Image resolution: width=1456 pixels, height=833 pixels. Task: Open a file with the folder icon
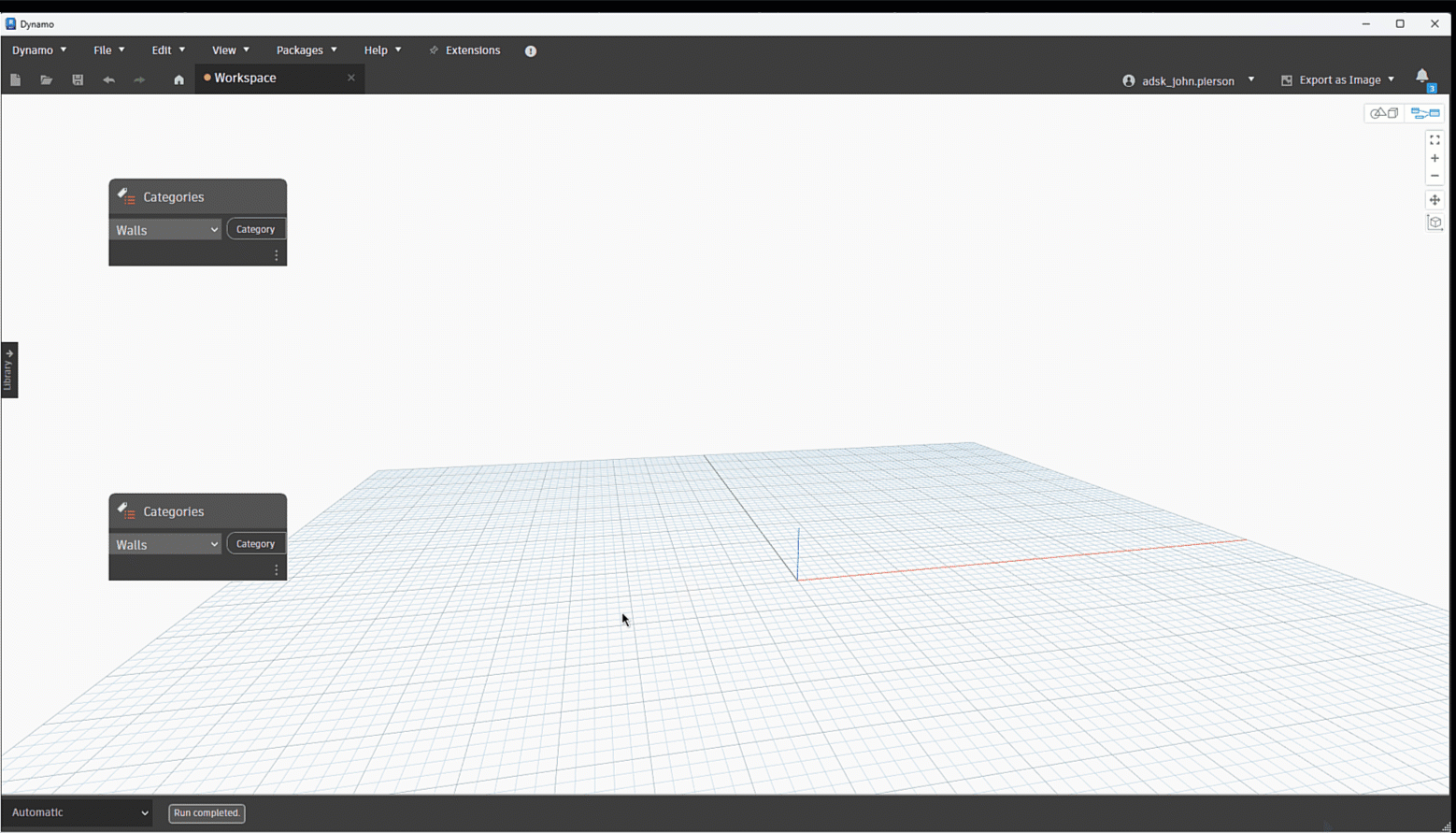coord(46,80)
